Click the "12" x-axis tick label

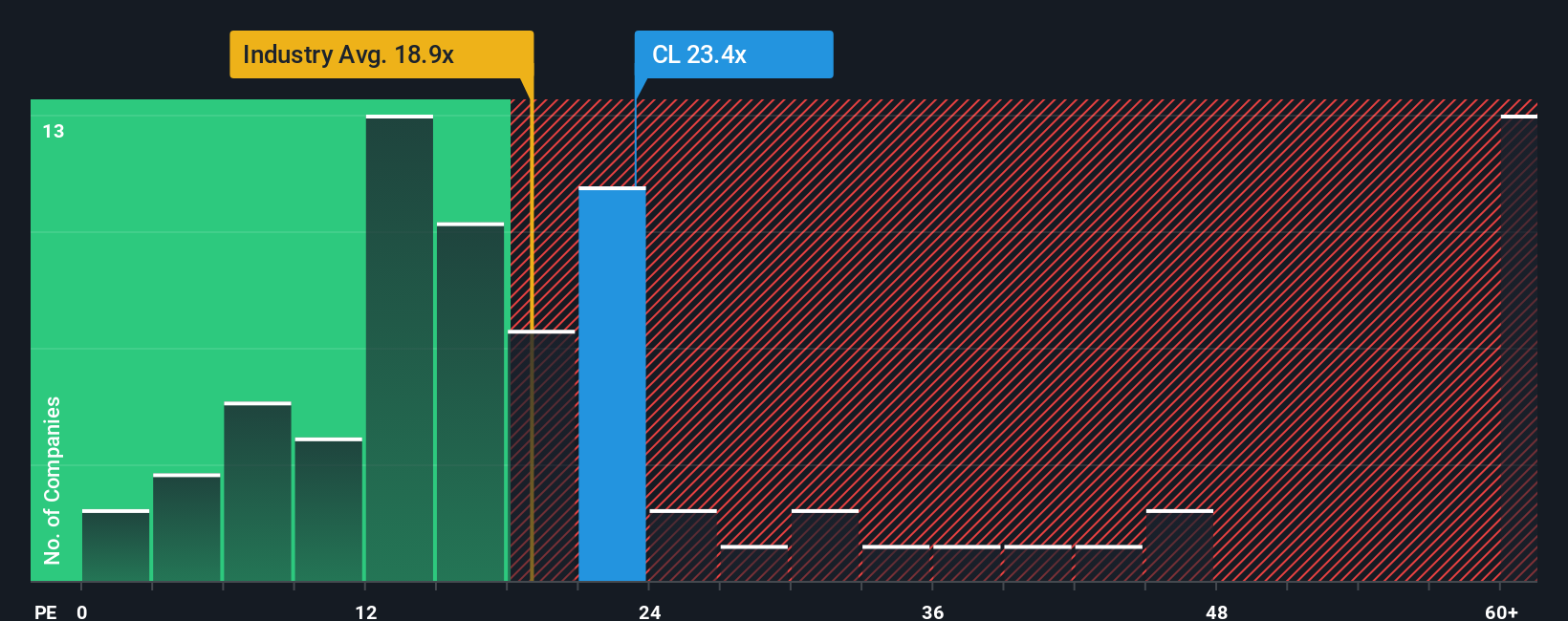pyautogui.click(x=366, y=611)
